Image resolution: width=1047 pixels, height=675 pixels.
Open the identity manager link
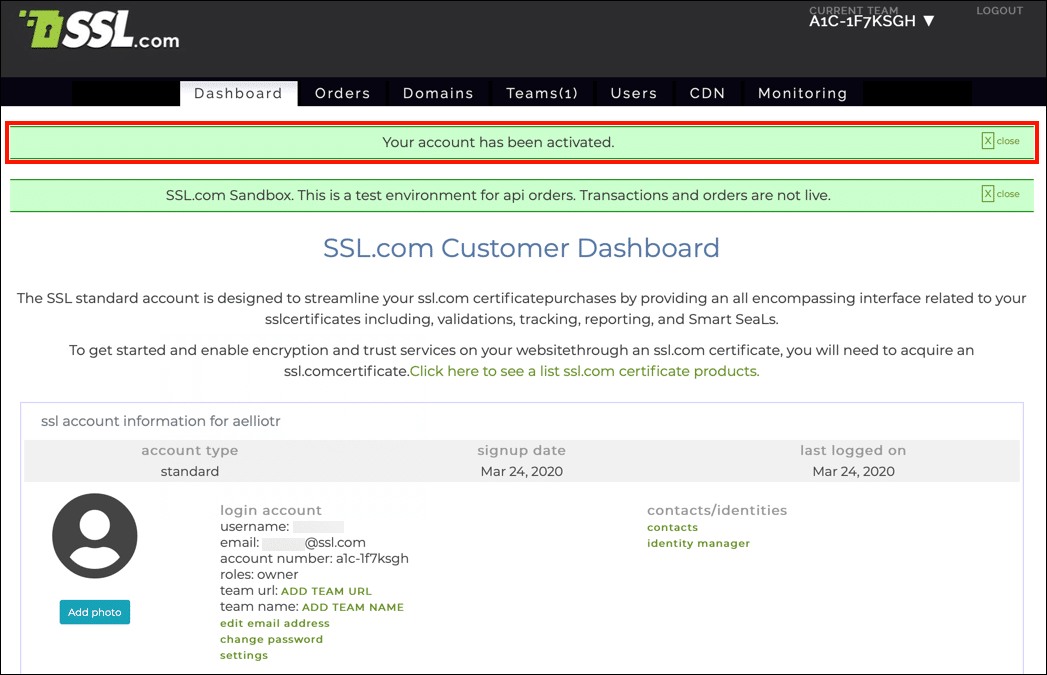pos(698,543)
